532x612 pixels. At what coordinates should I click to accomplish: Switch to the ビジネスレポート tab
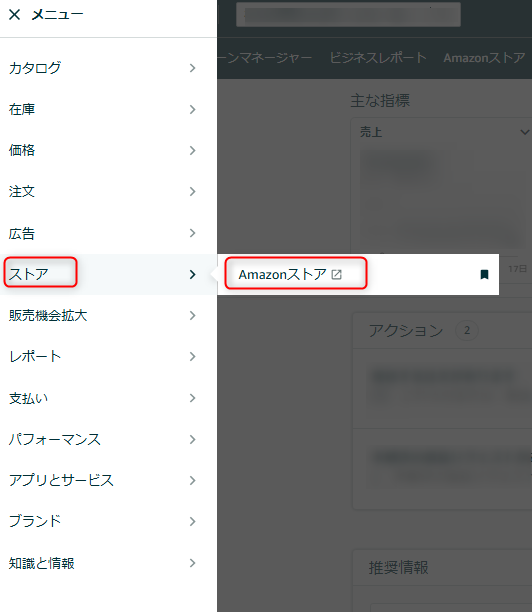coord(378,58)
